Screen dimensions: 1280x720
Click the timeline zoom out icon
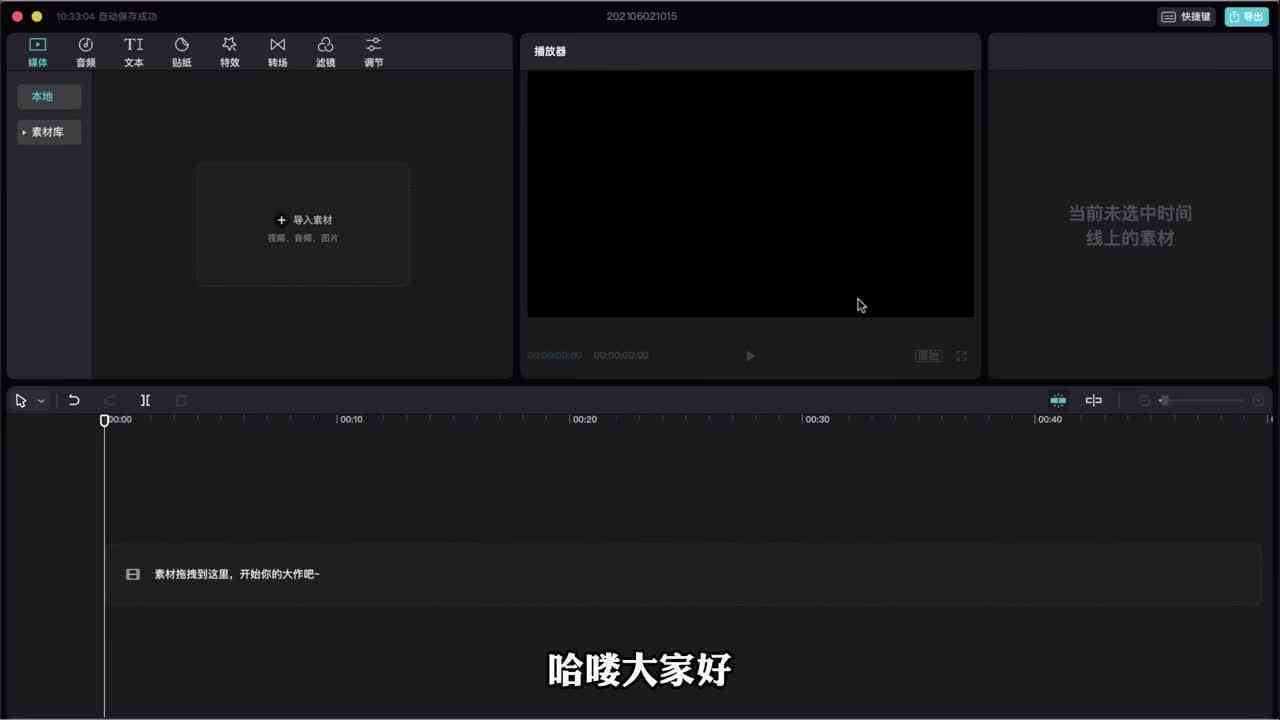pos(1145,400)
